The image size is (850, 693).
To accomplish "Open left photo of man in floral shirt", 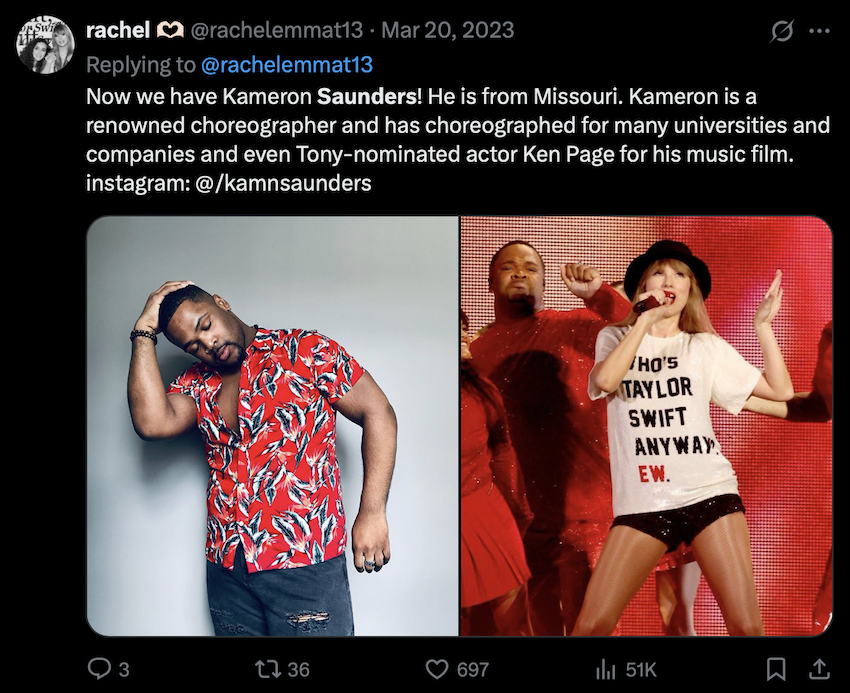I will coord(272,426).
